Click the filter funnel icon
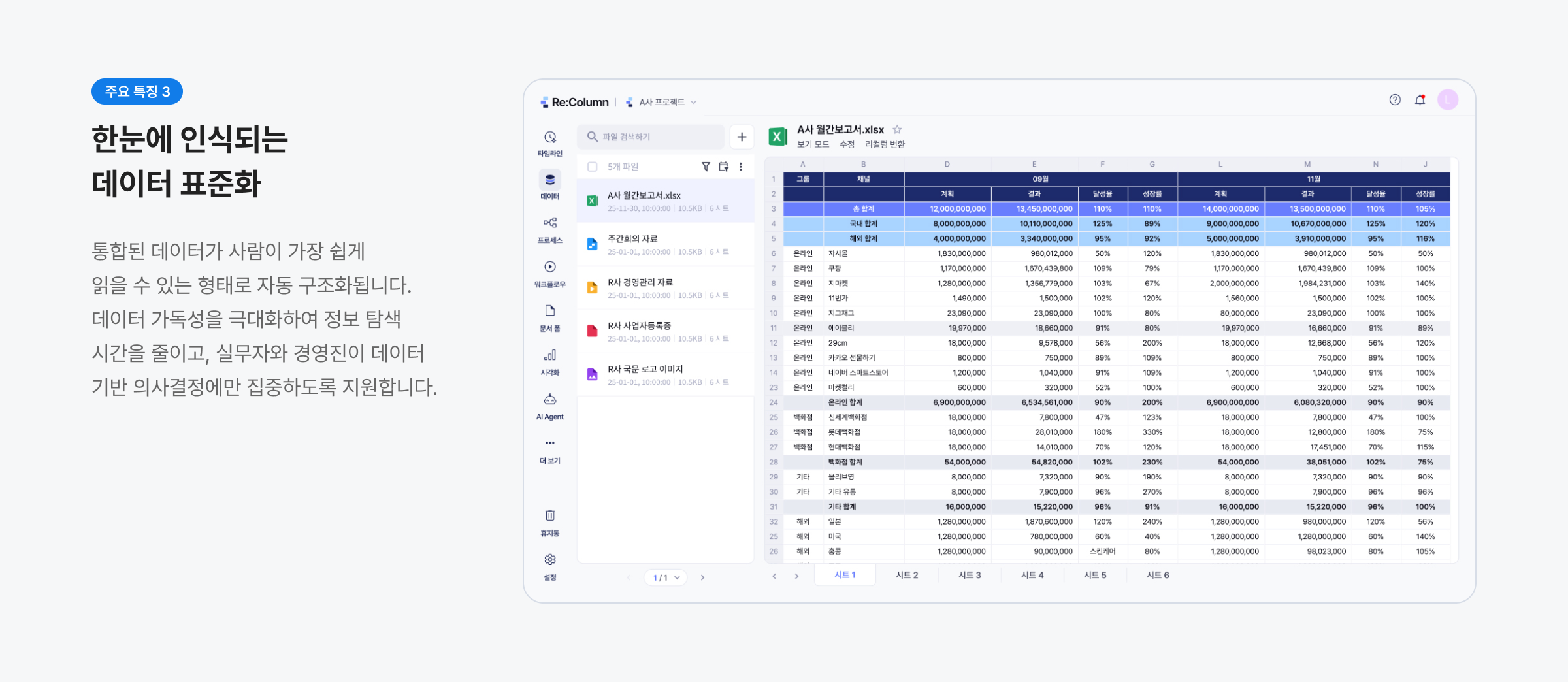Image resolution: width=1568 pixels, height=682 pixels. click(706, 167)
